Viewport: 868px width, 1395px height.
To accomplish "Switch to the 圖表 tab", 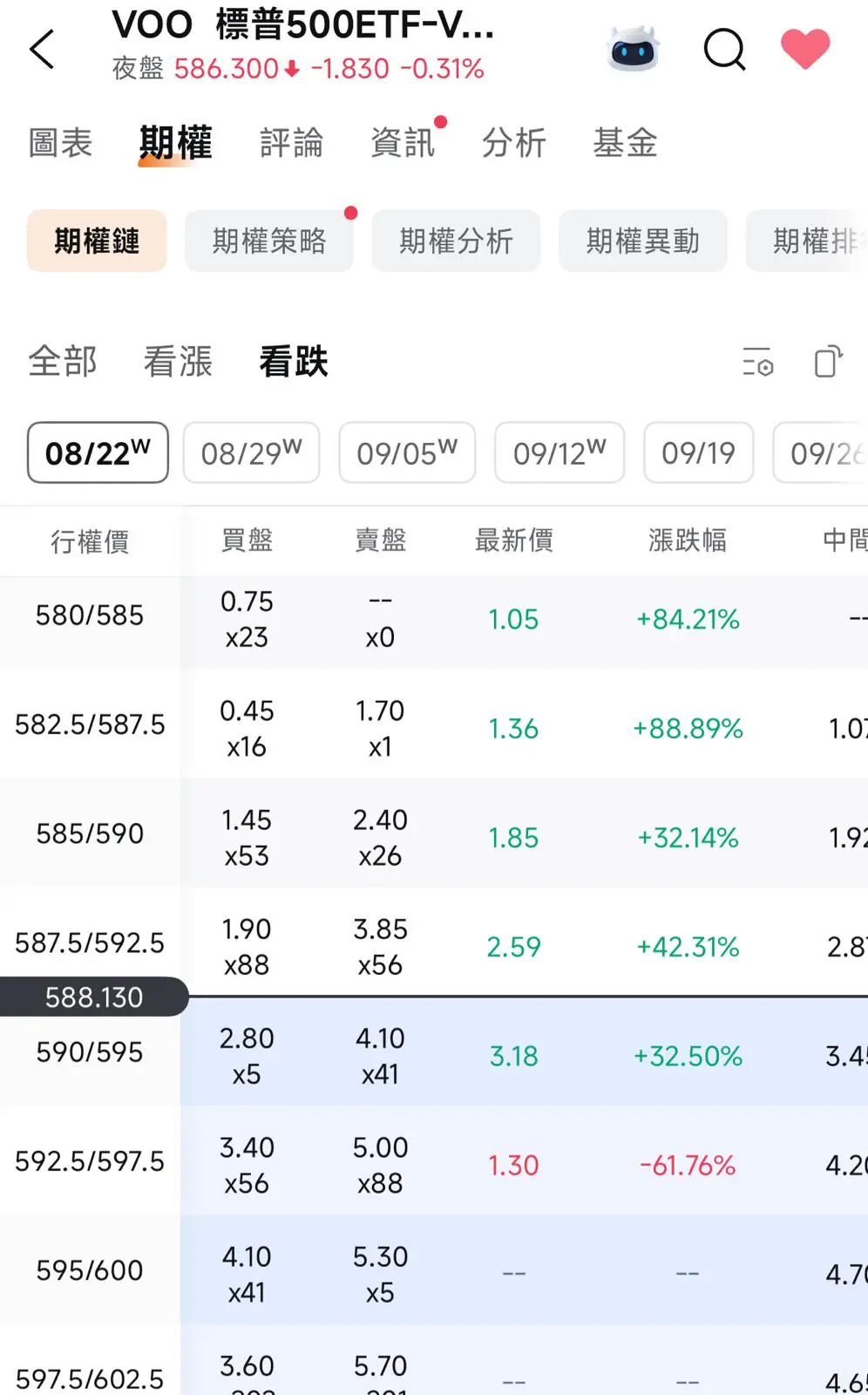I will click(60, 143).
